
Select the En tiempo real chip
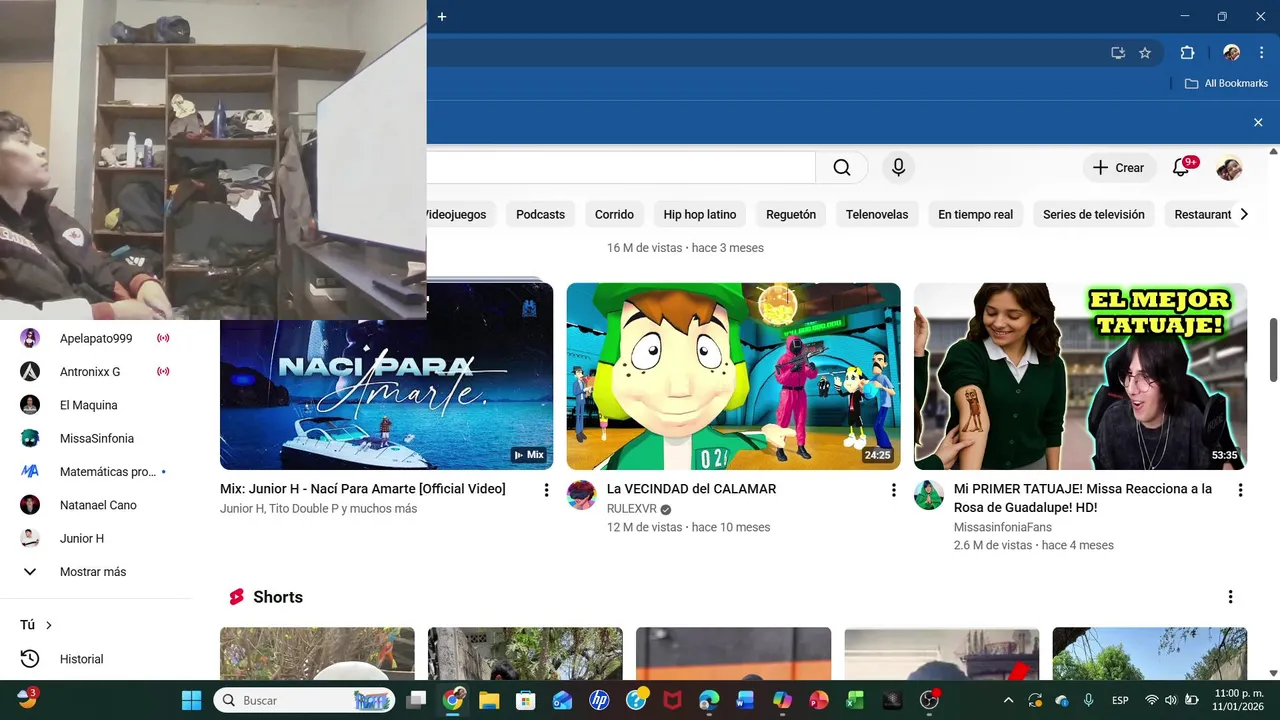975,214
